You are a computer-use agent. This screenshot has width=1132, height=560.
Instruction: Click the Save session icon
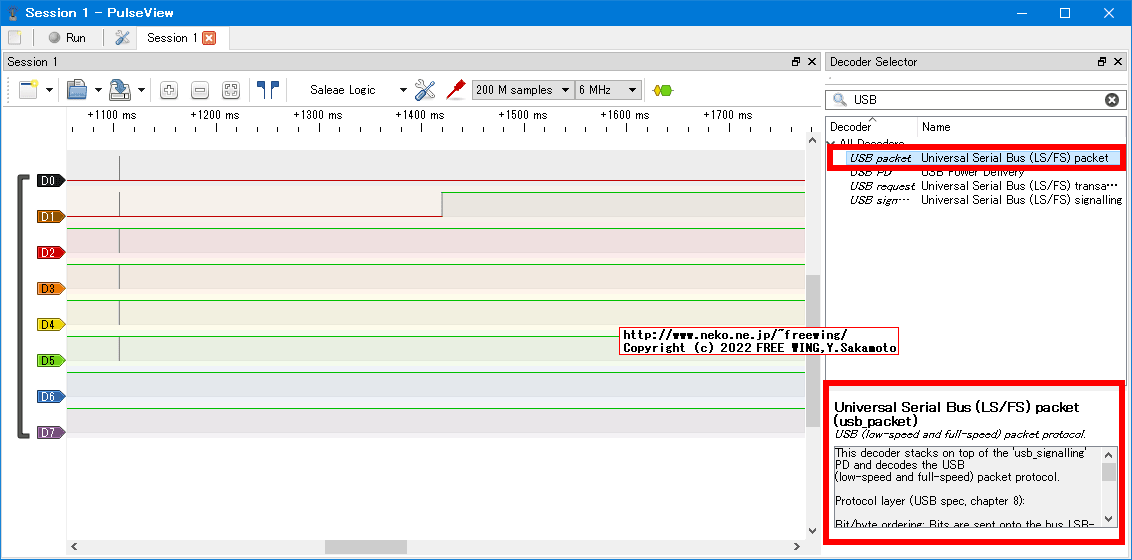coord(119,90)
